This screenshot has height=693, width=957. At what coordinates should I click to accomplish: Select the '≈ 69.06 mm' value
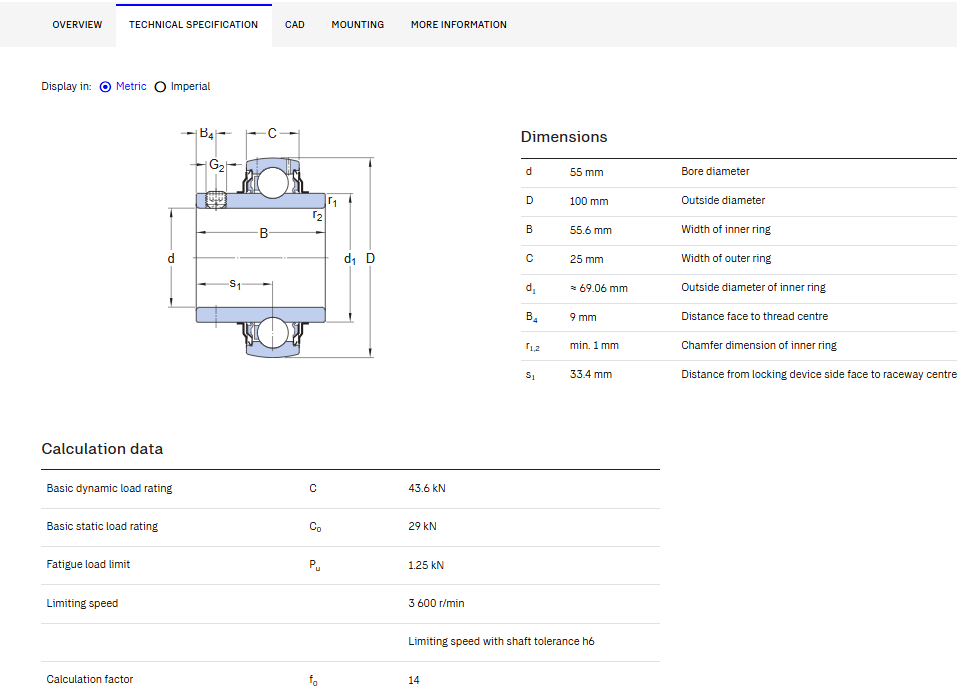(598, 288)
